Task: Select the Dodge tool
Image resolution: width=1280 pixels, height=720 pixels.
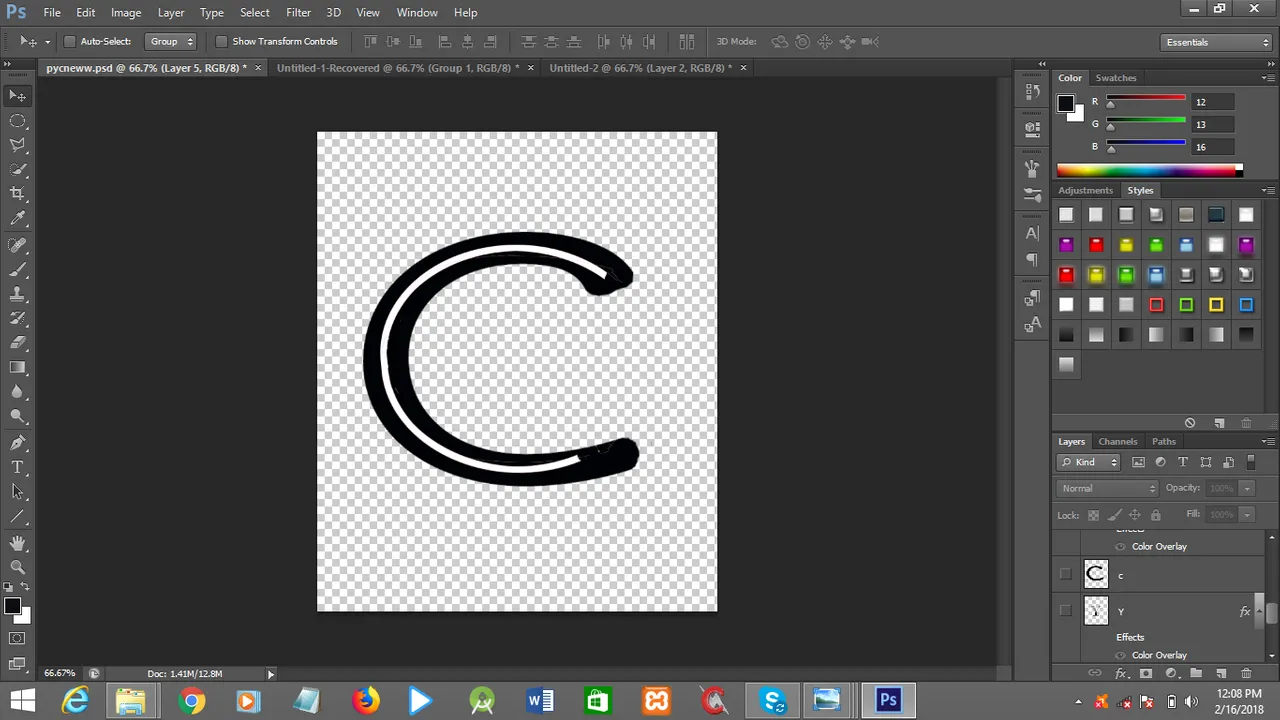Action: pos(18,417)
